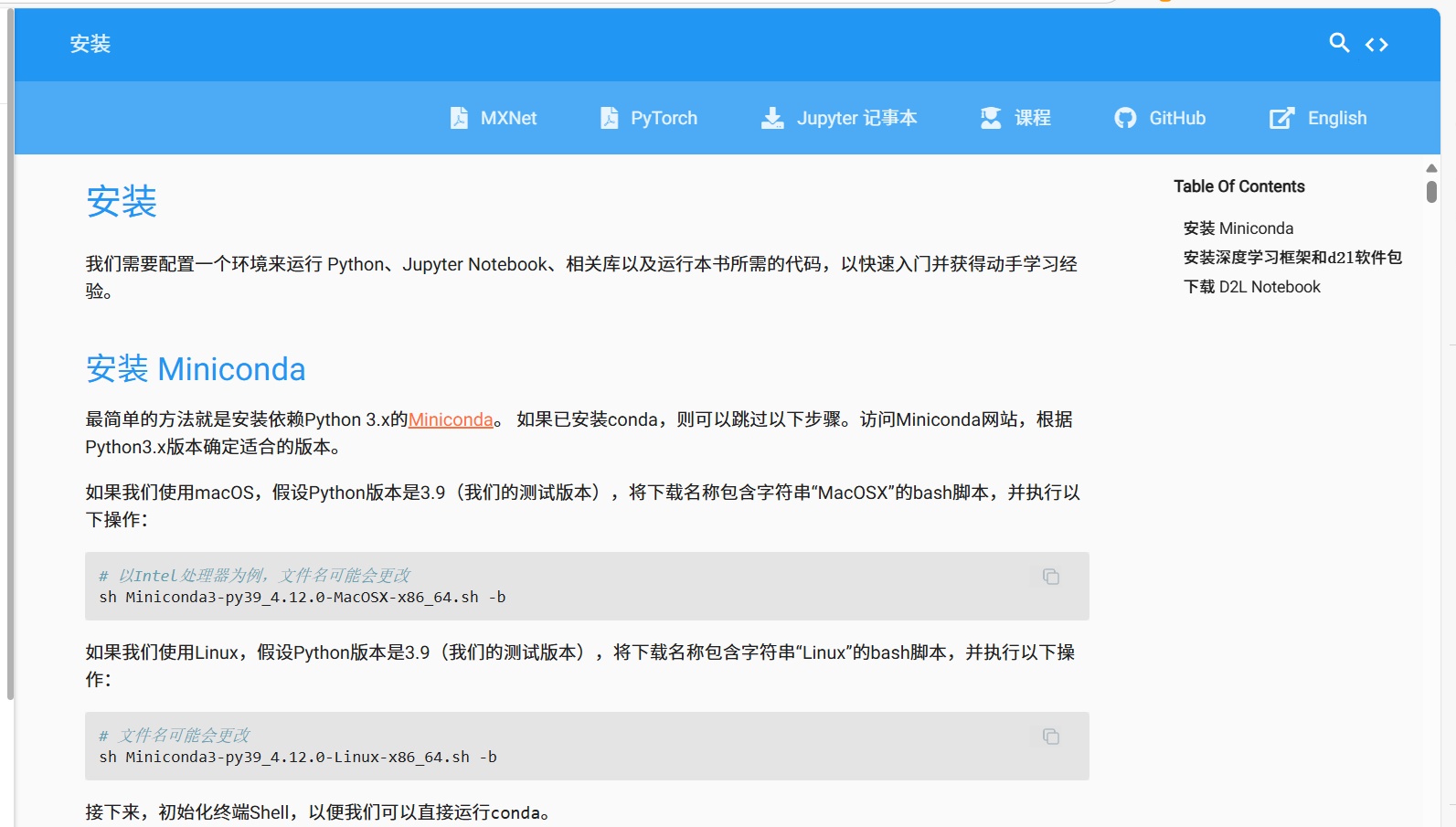Open the Jupyter 记事本 navigation link
The image size is (1456, 827).
(x=839, y=118)
